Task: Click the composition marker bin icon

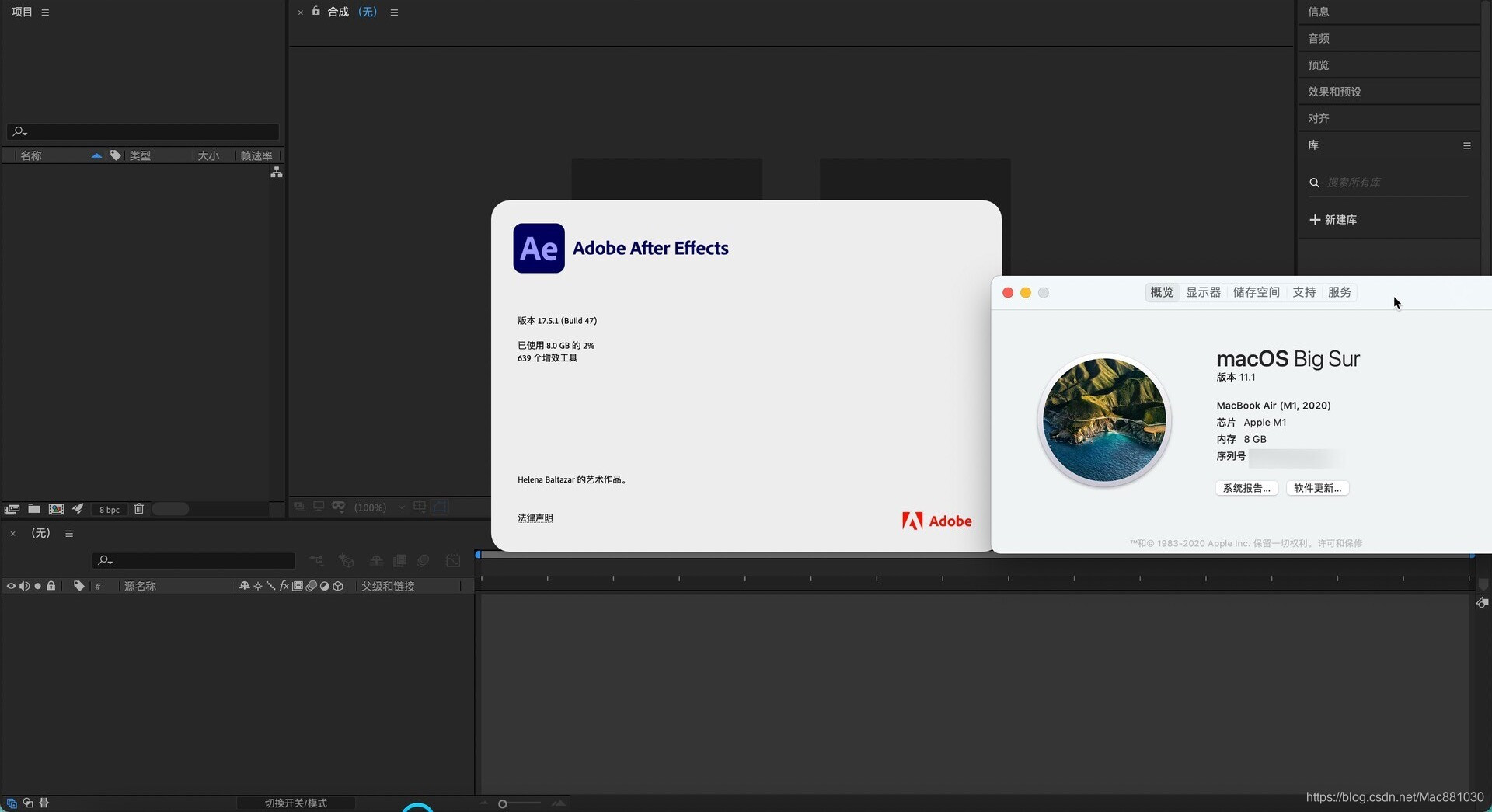Action: [1483, 584]
